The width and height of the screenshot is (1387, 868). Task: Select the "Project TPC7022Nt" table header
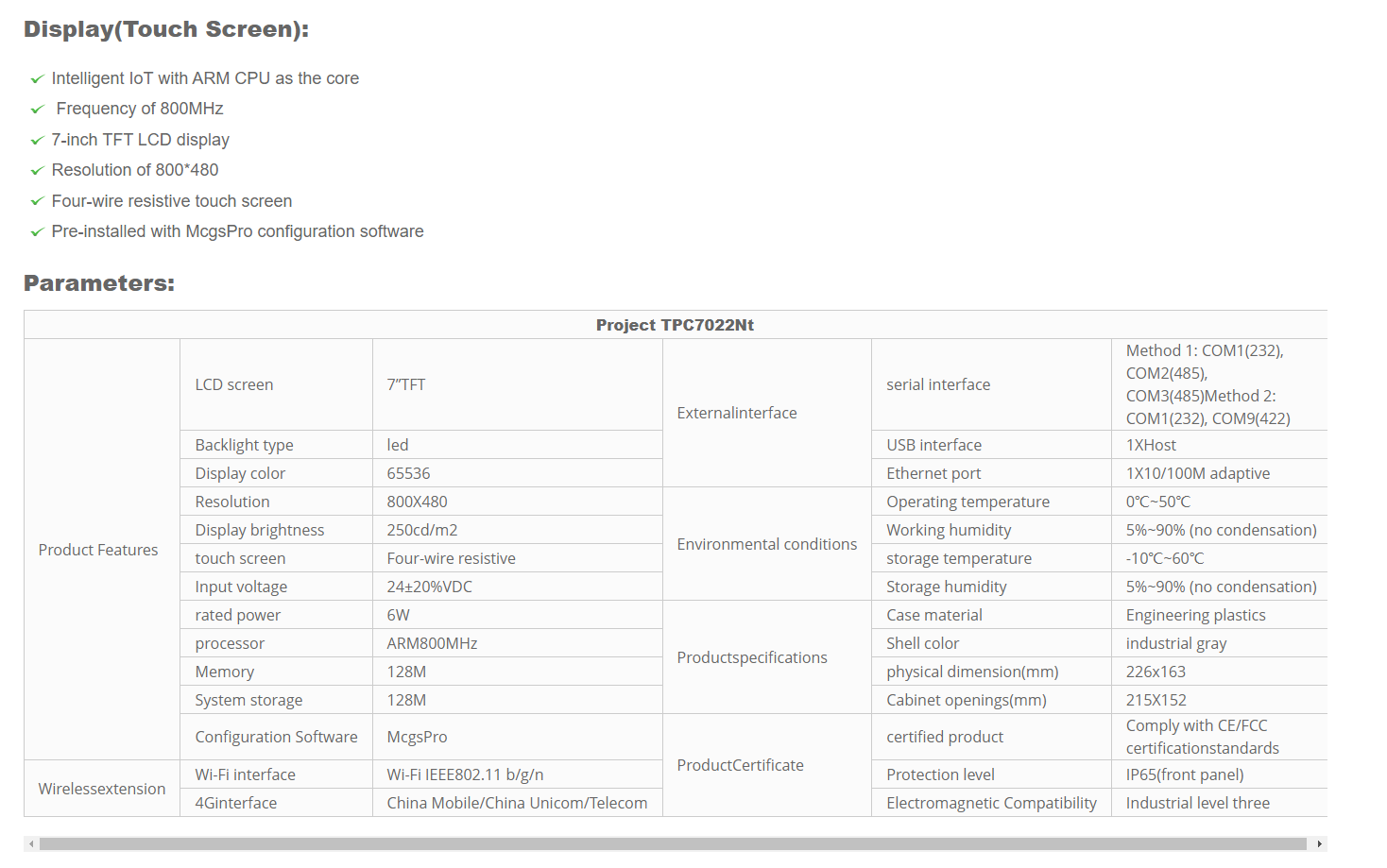tap(675, 325)
